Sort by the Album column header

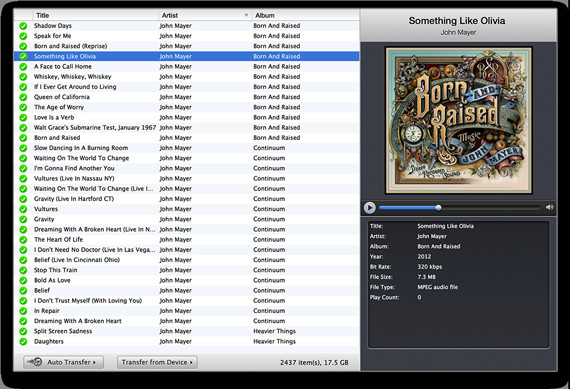(305, 15)
